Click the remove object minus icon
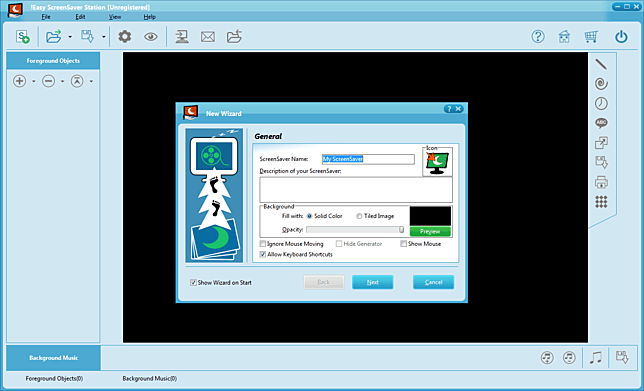The image size is (644, 391). (48, 81)
